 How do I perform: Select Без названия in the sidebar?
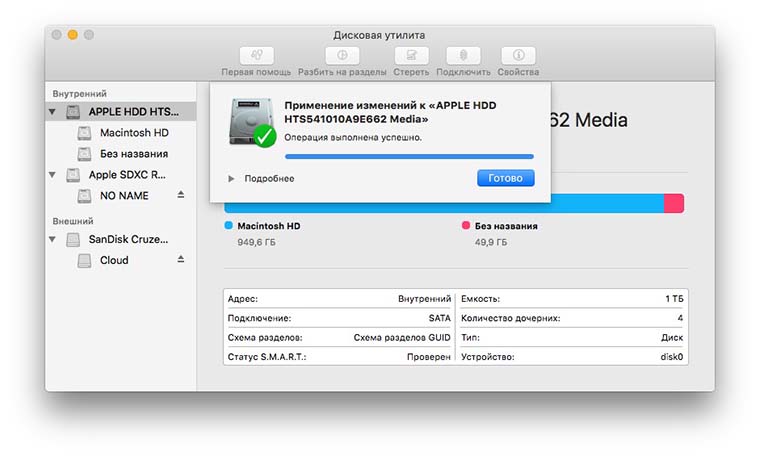click(134, 154)
